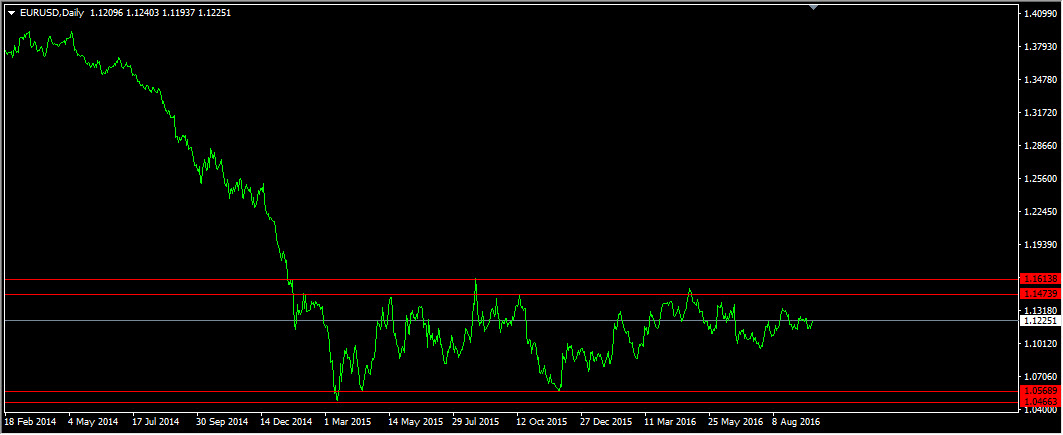The width and height of the screenshot is (1063, 435).
Task: Select the red 1.14739 price level label
Action: [1039, 294]
